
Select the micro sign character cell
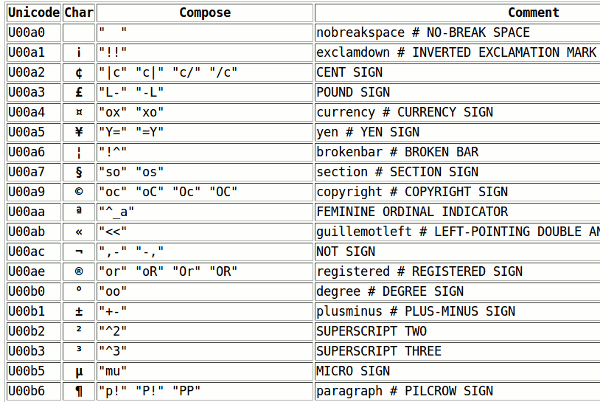[x=79, y=371]
